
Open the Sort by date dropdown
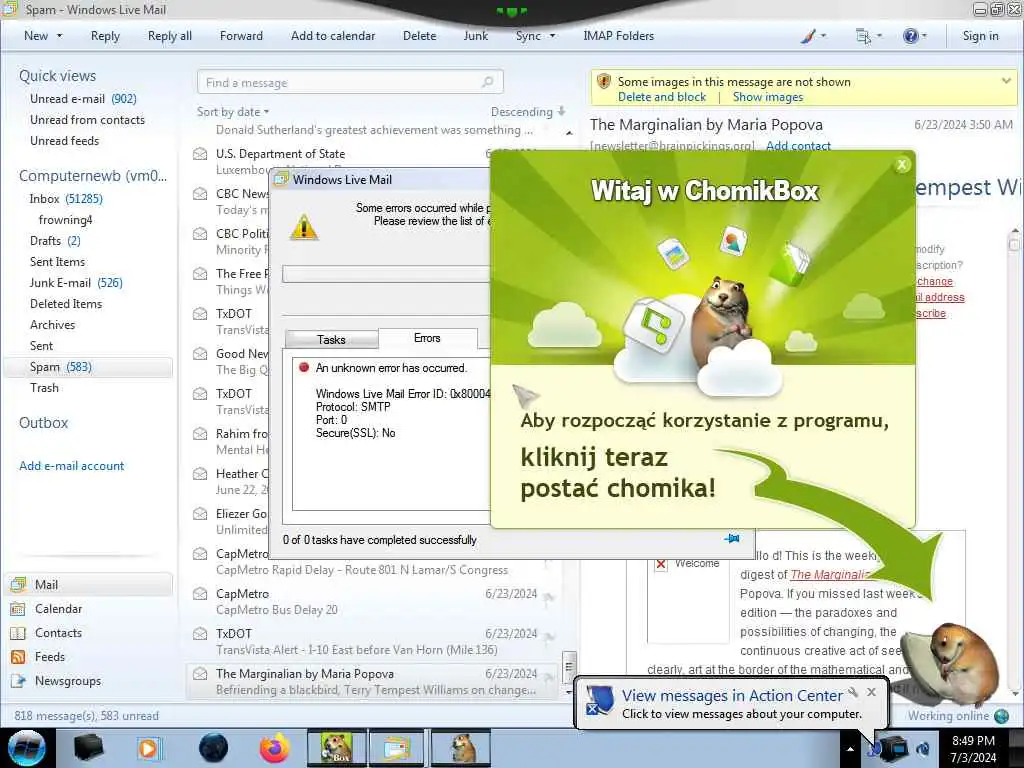coord(233,112)
